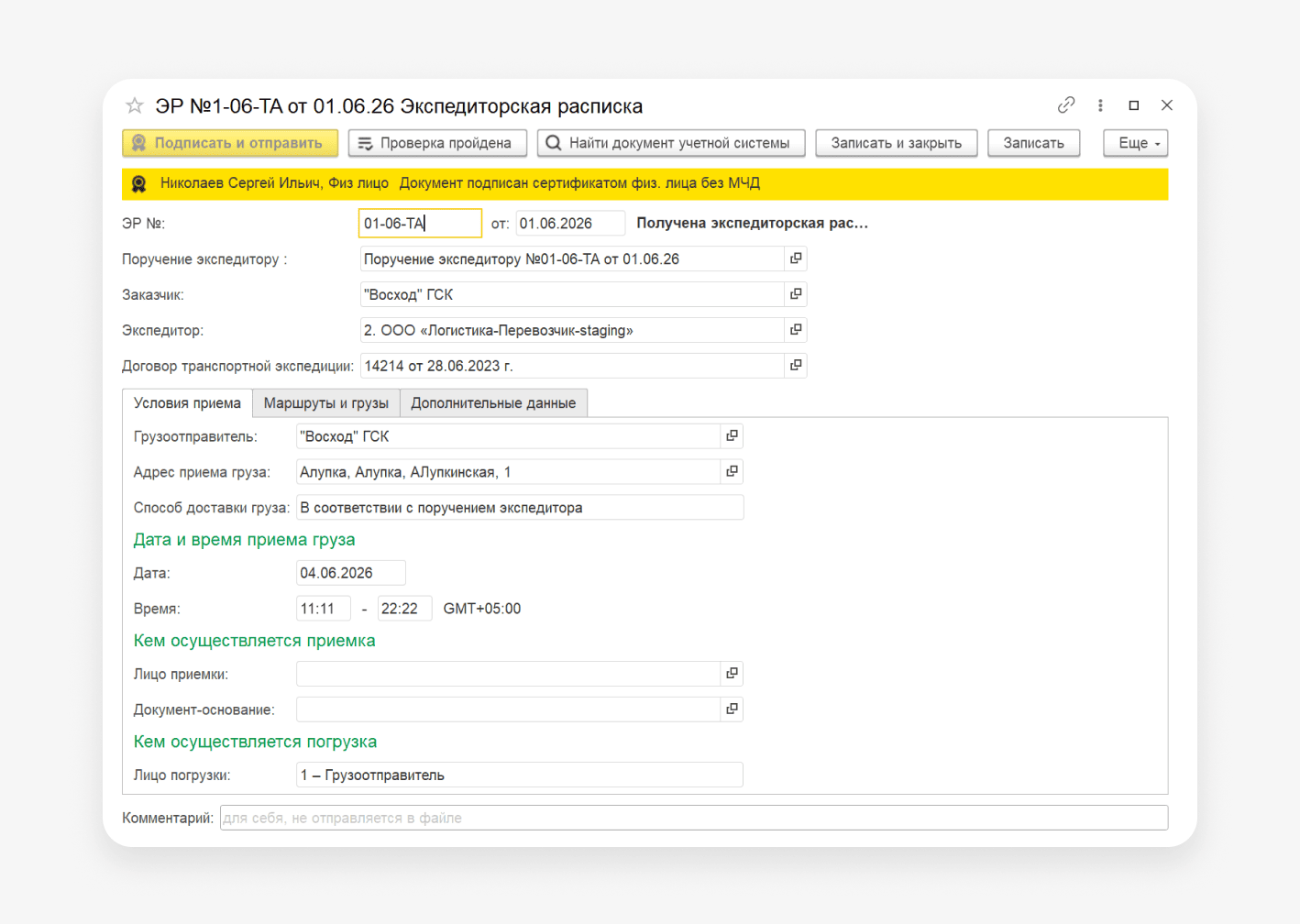Click the Проверка пройдена button
The height and width of the screenshot is (924, 1300).
(x=437, y=143)
